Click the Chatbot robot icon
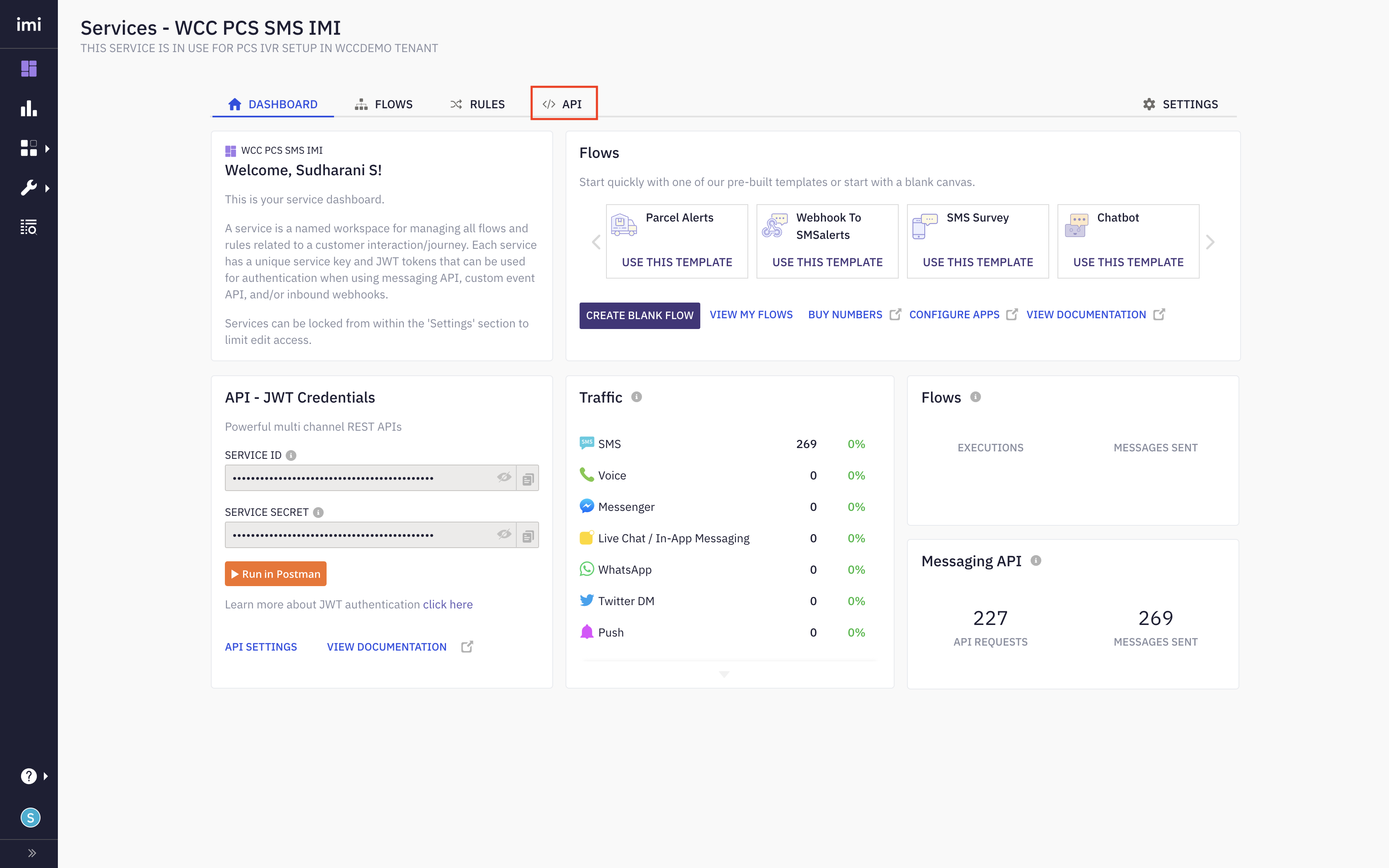This screenshot has width=1389, height=868. [1076, 225]
